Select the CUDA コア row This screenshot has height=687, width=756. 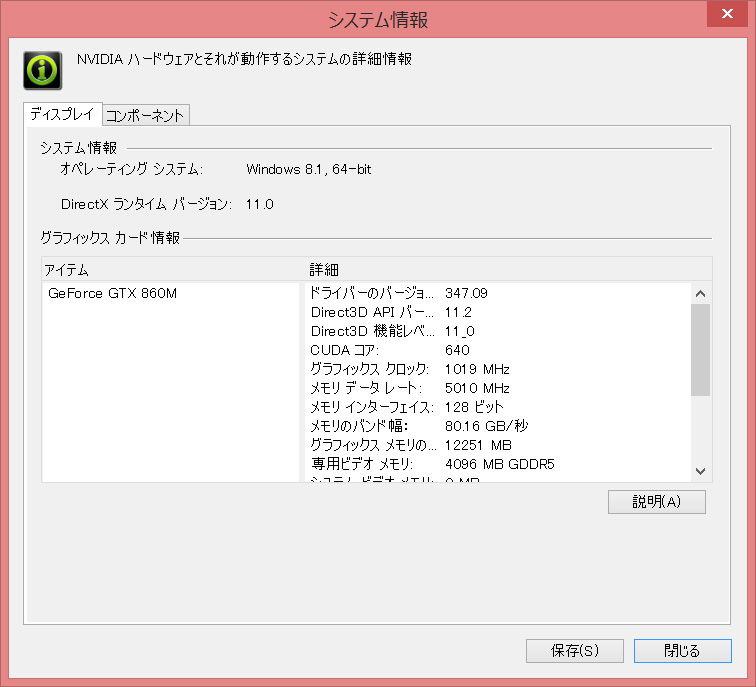499,350
